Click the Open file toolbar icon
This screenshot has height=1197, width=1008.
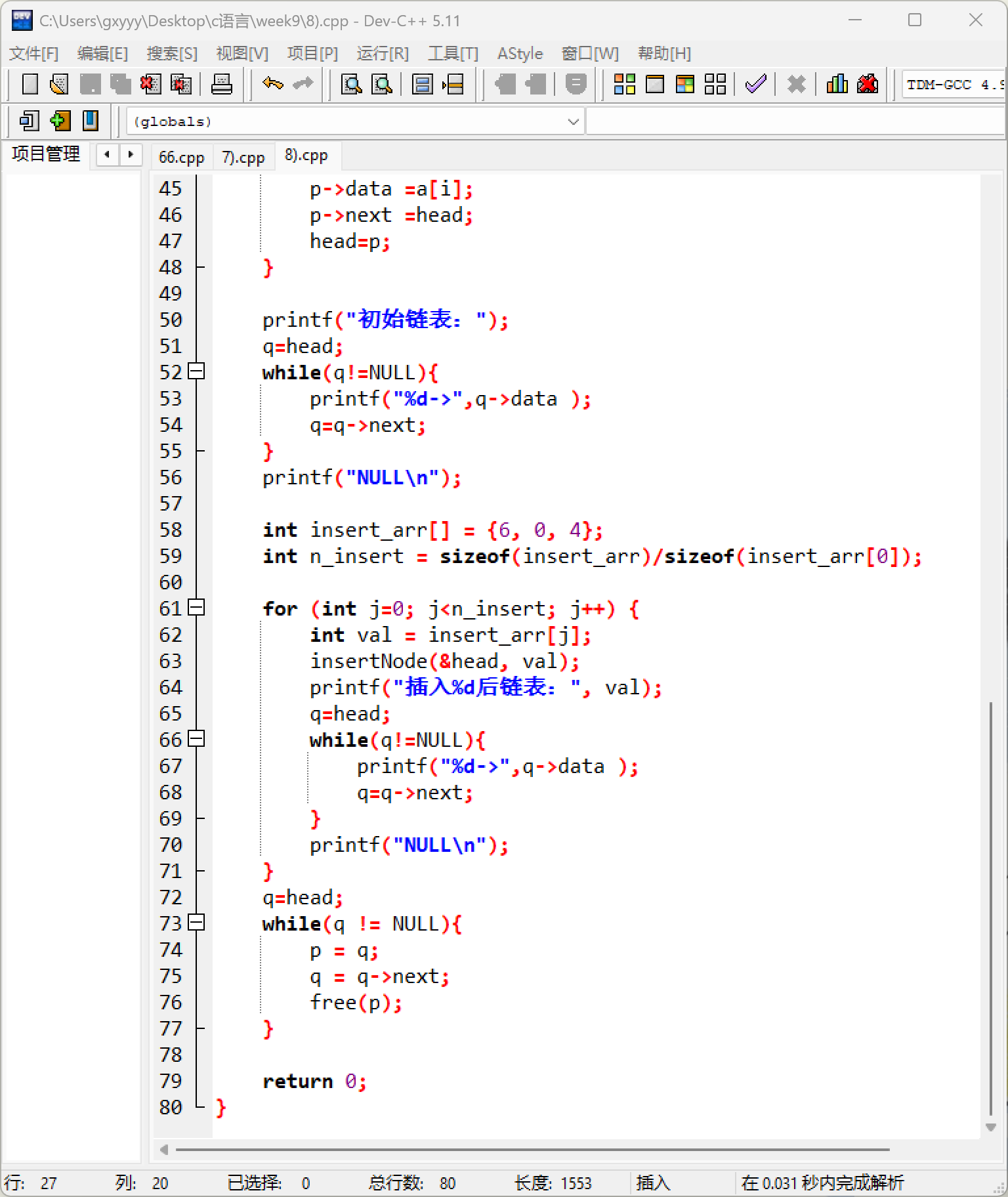(x=59, y=84)
